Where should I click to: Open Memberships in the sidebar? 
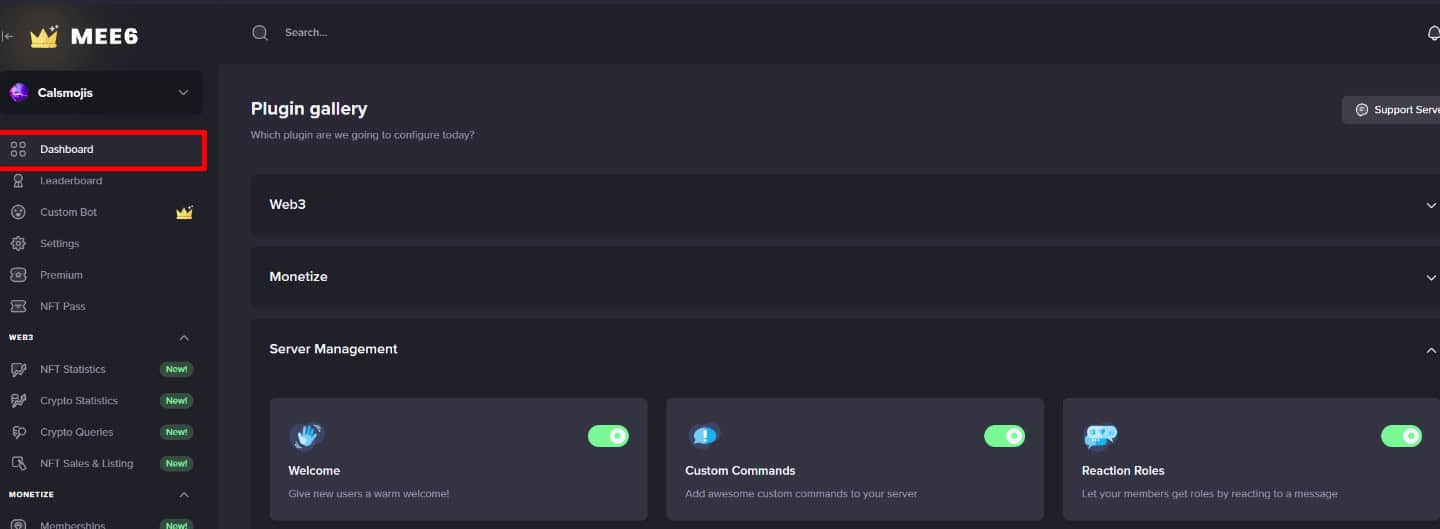pyautogui.click(x=72, y=525)
